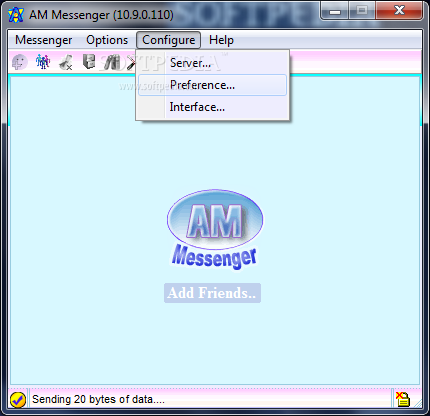Minimize the AM Messenger window
Image resolution: width=430 pixels, height=416 pixels.
pos(335,11)
